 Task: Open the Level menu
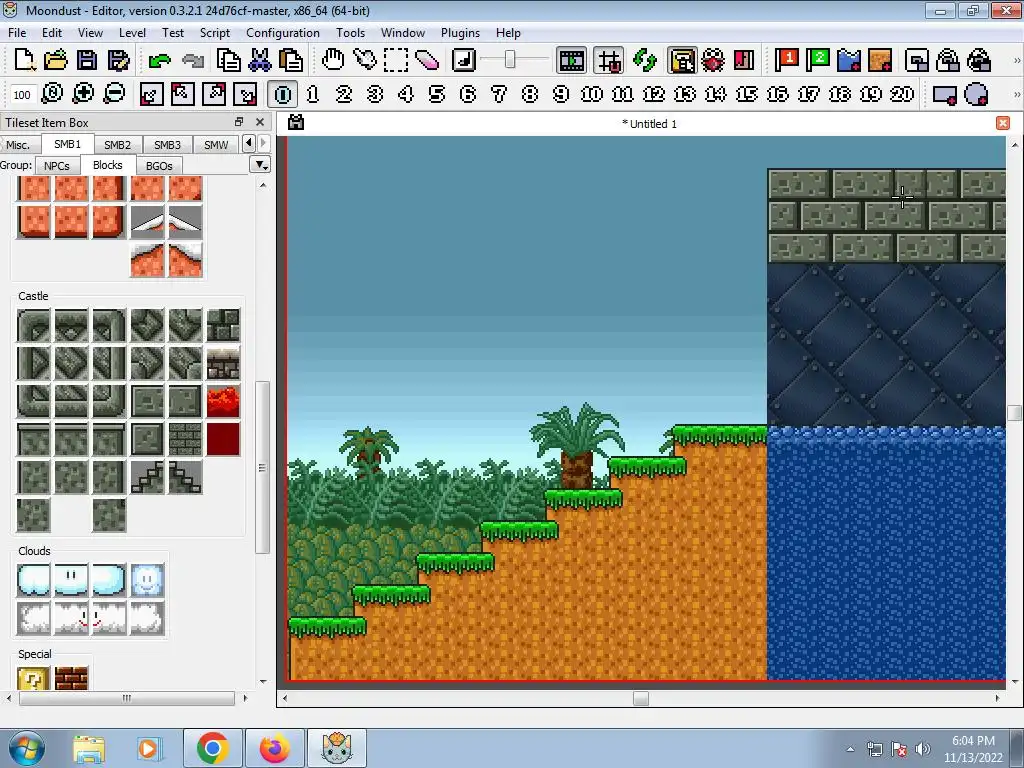tap(132, 33)
